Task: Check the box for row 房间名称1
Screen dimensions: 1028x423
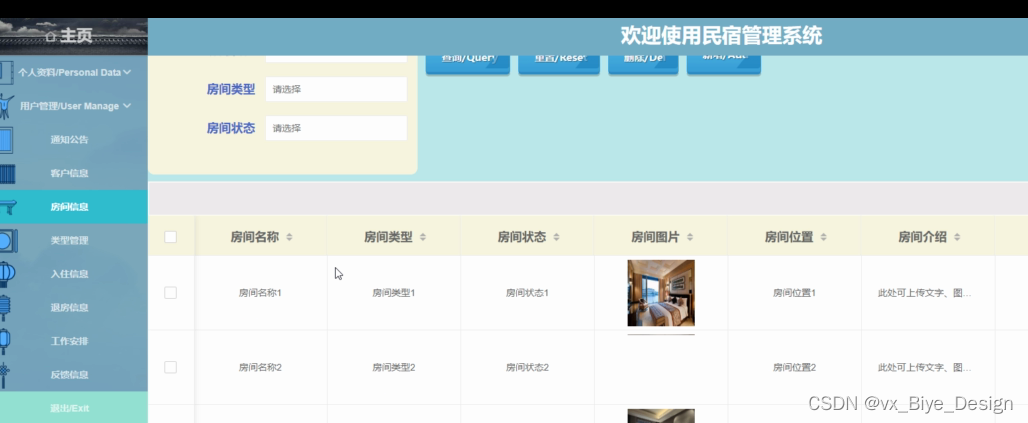Action: pyautogui.click(x=170, y=292)
